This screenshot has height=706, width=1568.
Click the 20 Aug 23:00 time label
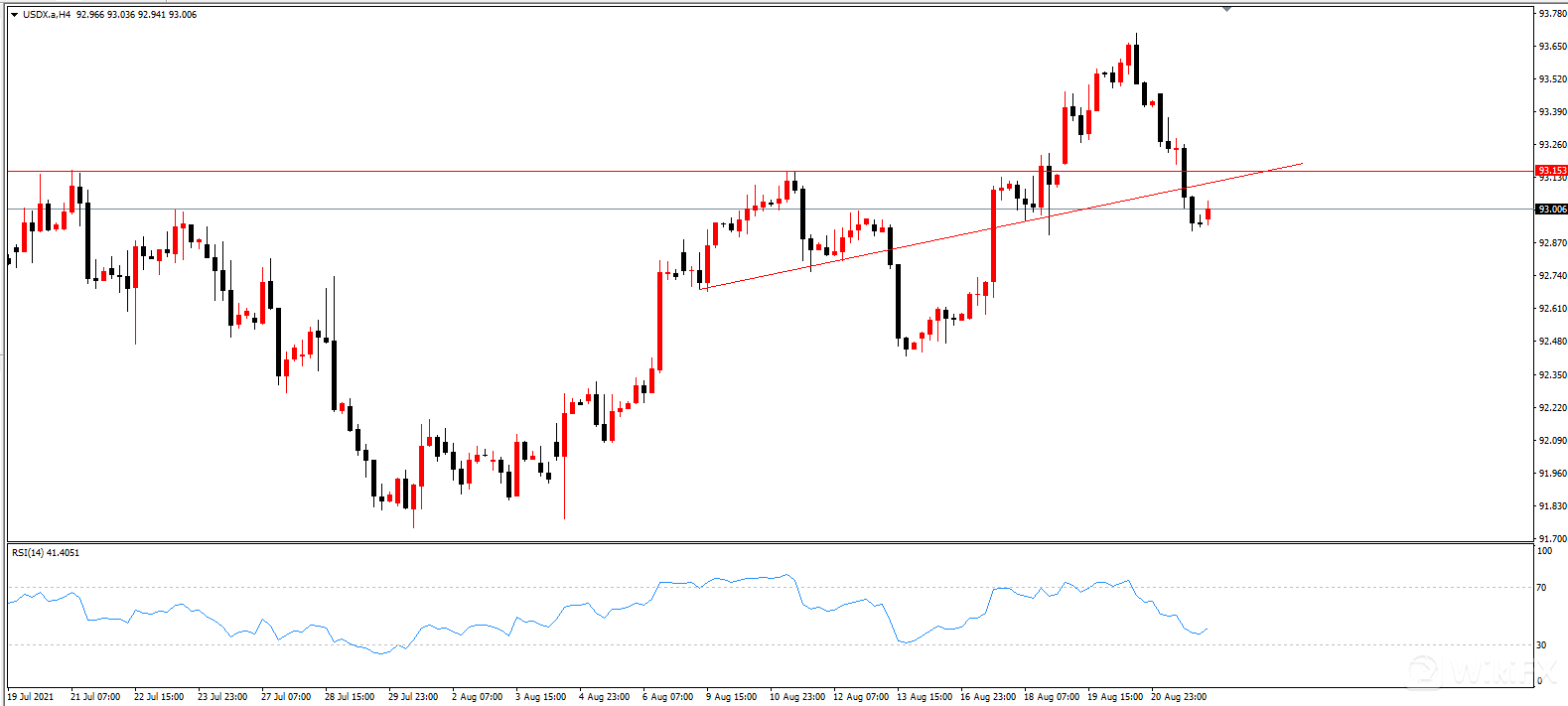[1179, 697]
